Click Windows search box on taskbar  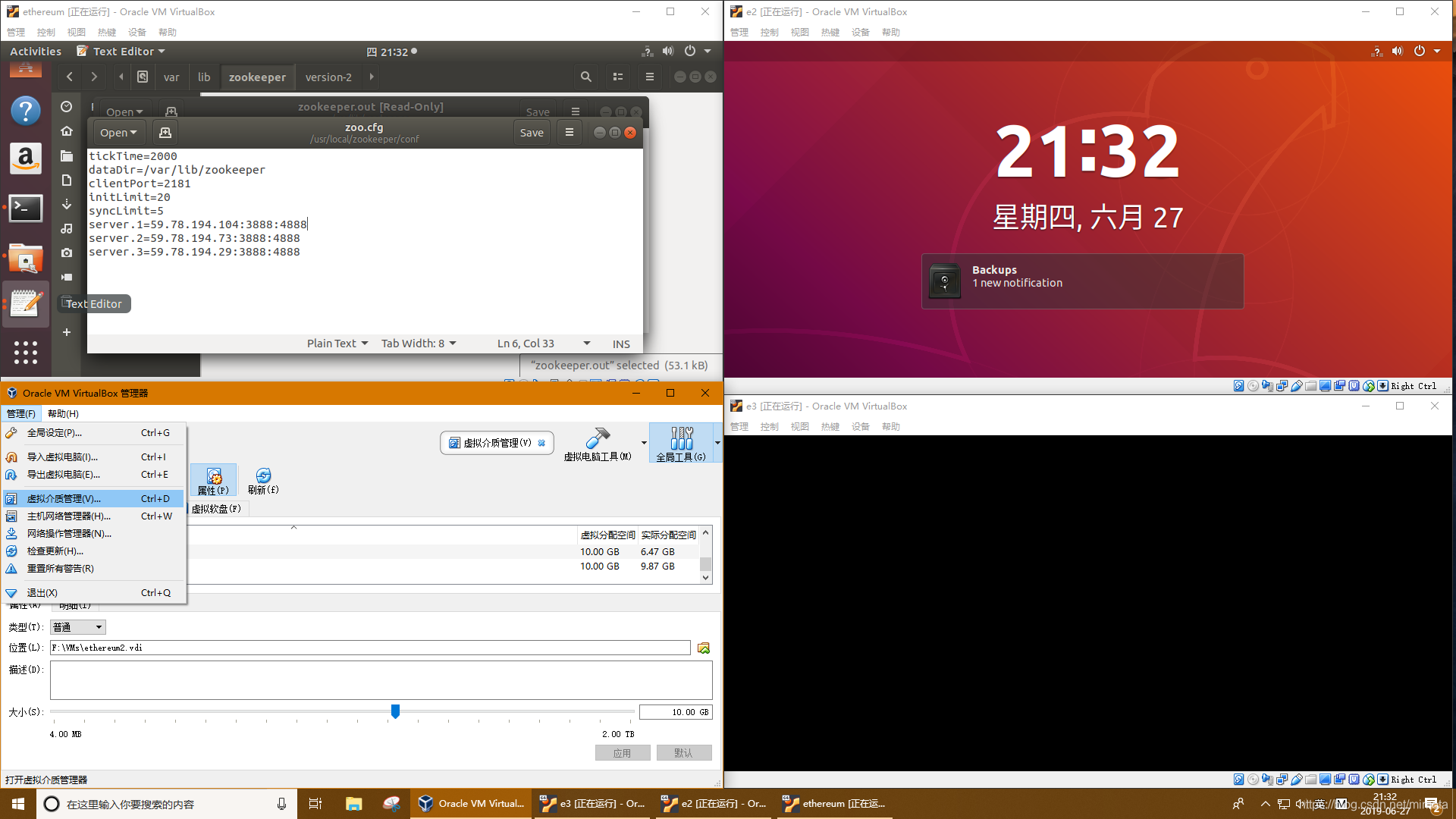coord(167,804)
